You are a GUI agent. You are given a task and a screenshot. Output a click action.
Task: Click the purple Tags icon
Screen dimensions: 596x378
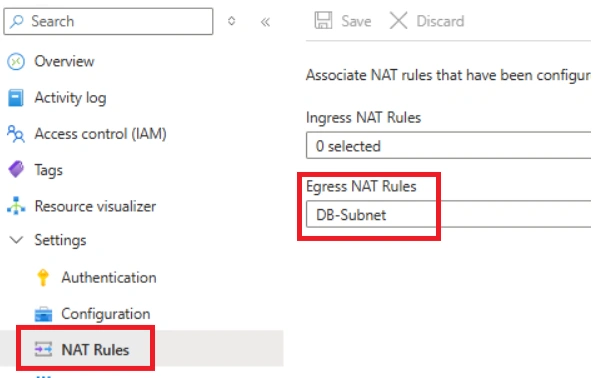click(16, 169)
